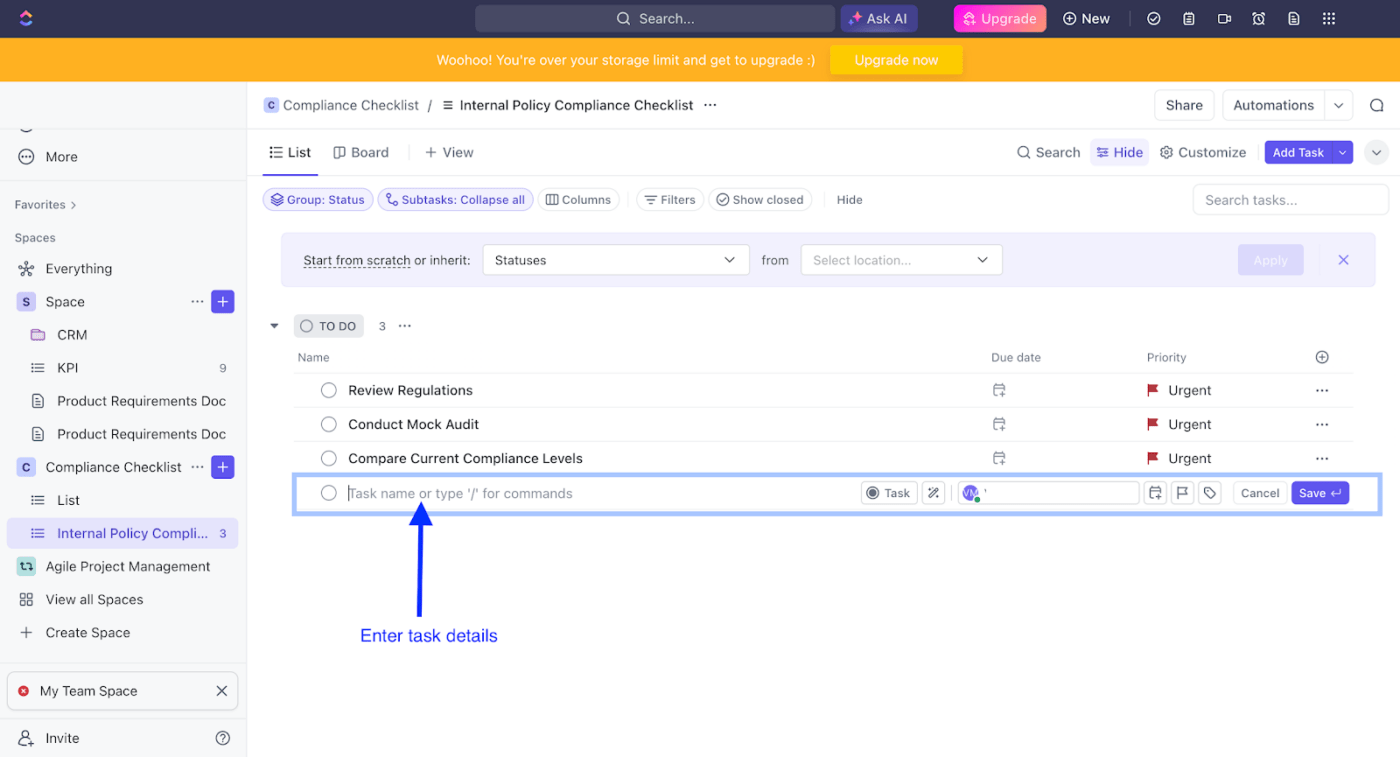Click the video clip recorder icon
This screenshot has width=1400, height=757.
pyautogui.click(x=1224, y=19)
